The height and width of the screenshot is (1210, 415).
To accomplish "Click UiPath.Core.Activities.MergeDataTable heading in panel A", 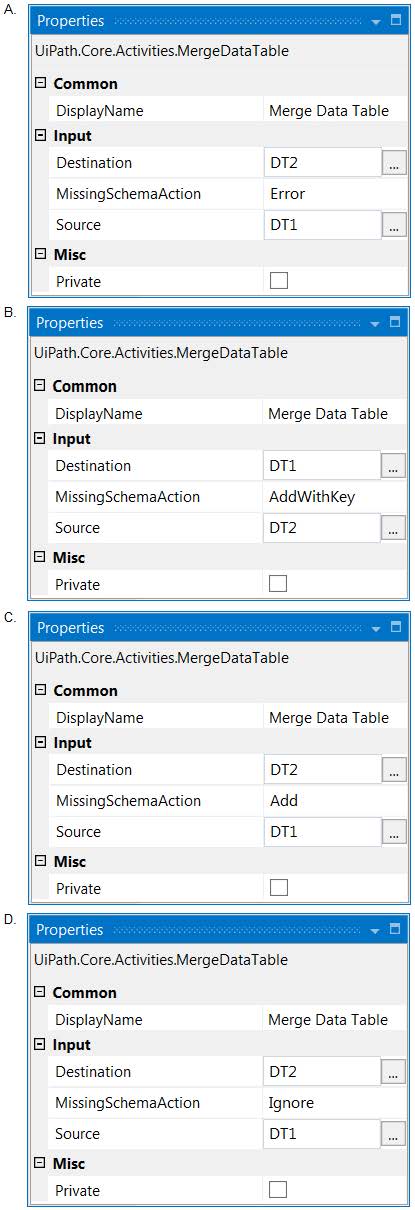I will click(162, 51).
